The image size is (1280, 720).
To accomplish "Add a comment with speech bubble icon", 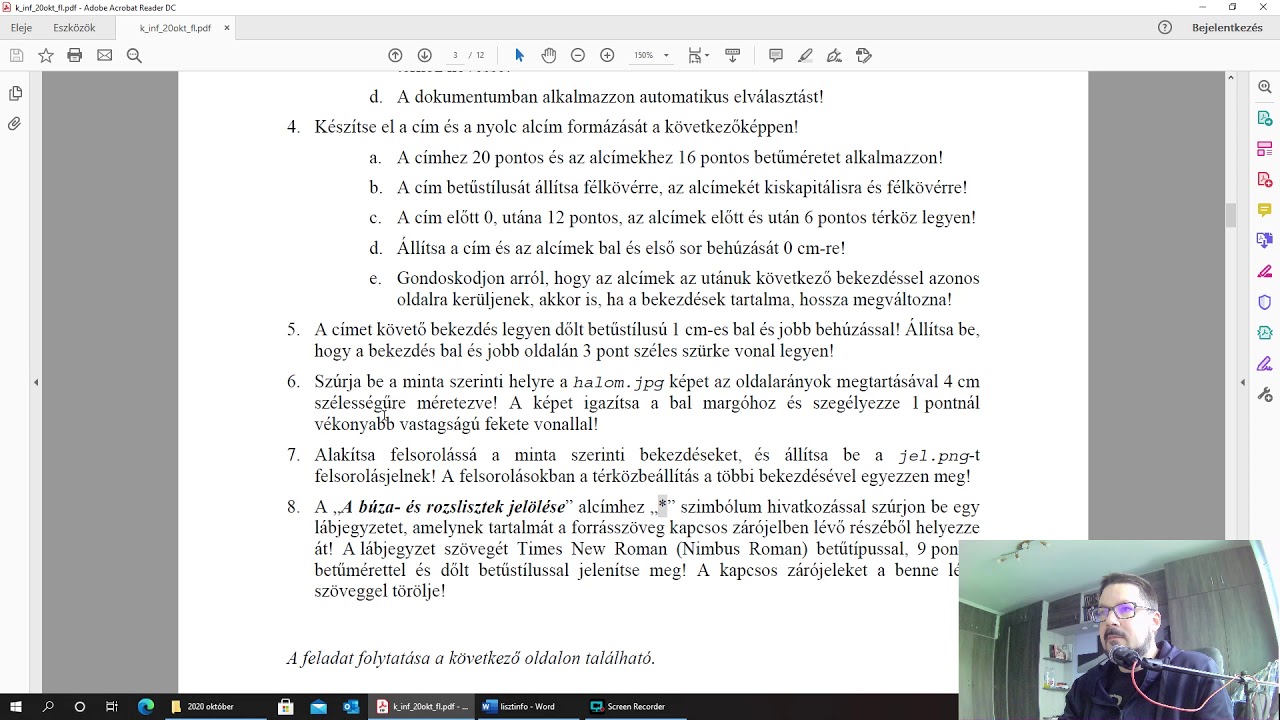I will 775,56.
